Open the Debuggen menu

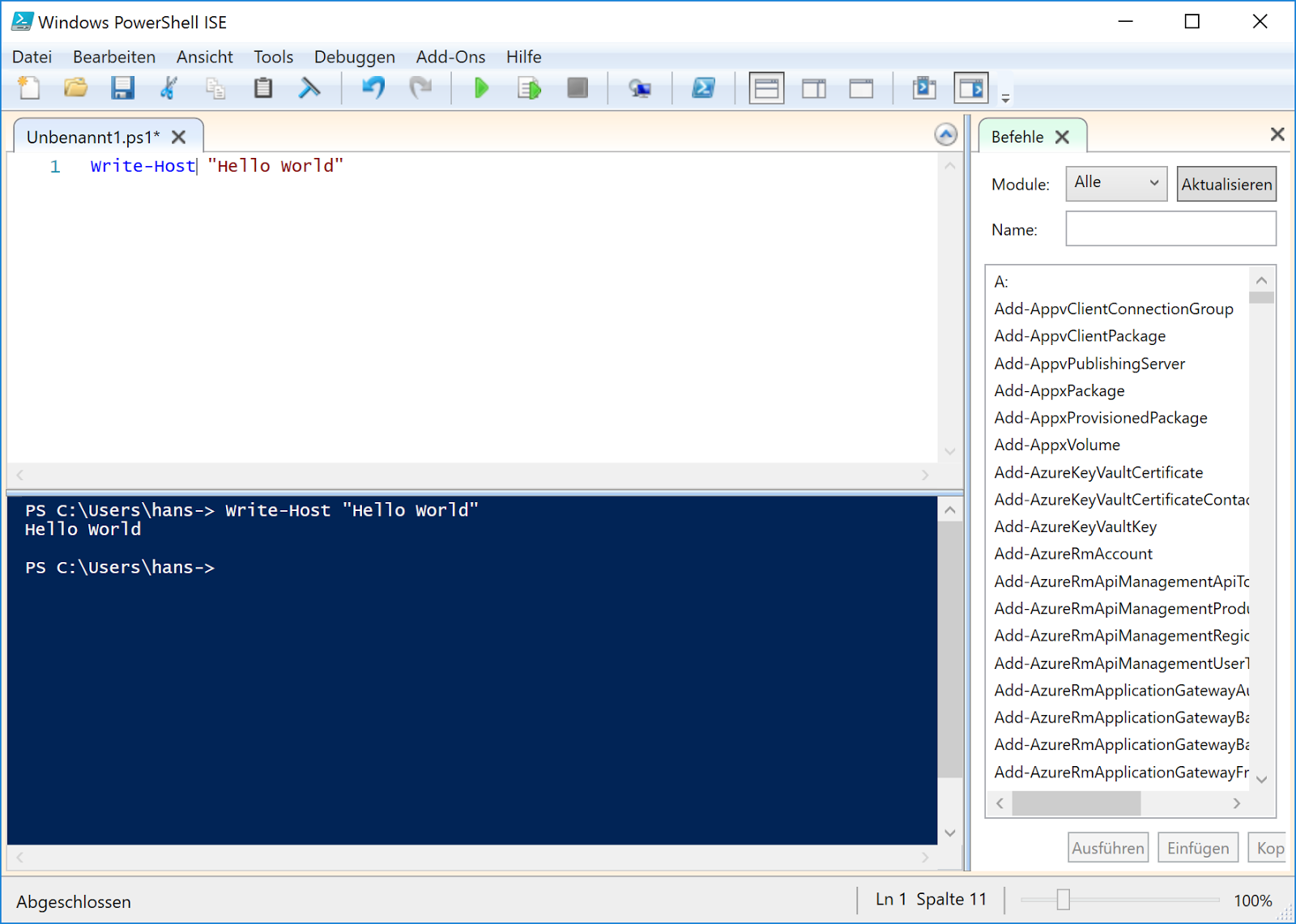pyautogui.click(x=354, y=57)
